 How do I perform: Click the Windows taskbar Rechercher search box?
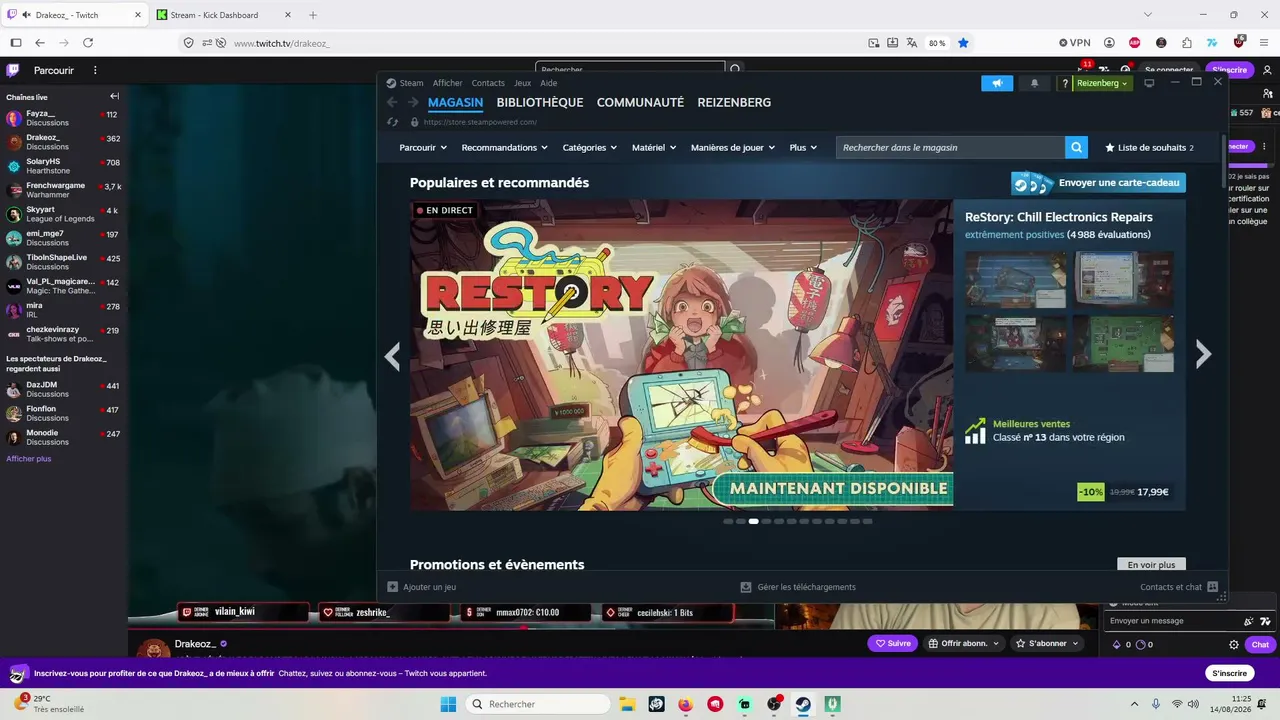pos(538,704)
